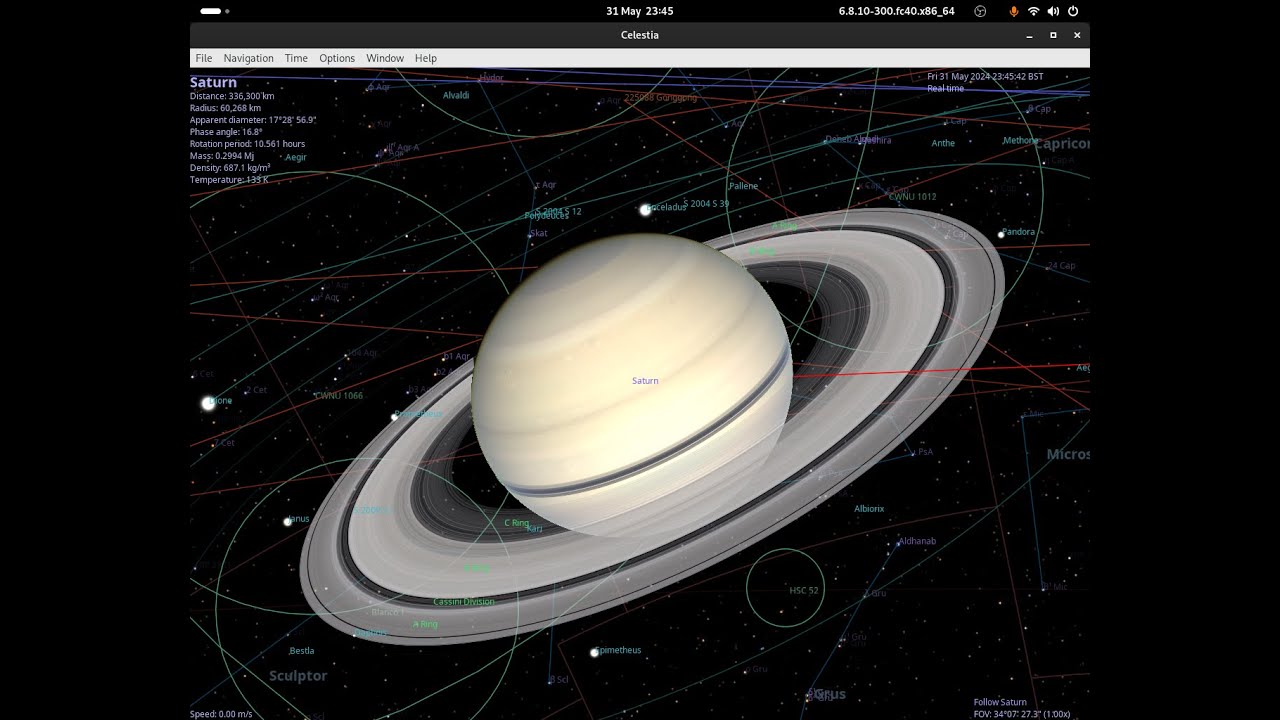Select the bright Dione moon dot
The height and width of the screenshot is (720, 1280).
tap(208, 403)
